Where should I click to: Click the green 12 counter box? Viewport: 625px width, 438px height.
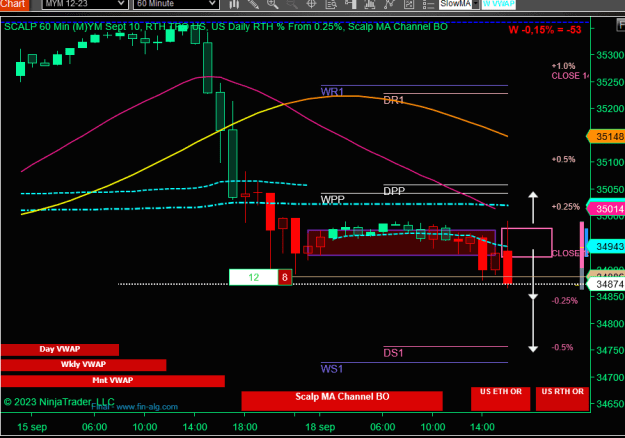point(254,277)
